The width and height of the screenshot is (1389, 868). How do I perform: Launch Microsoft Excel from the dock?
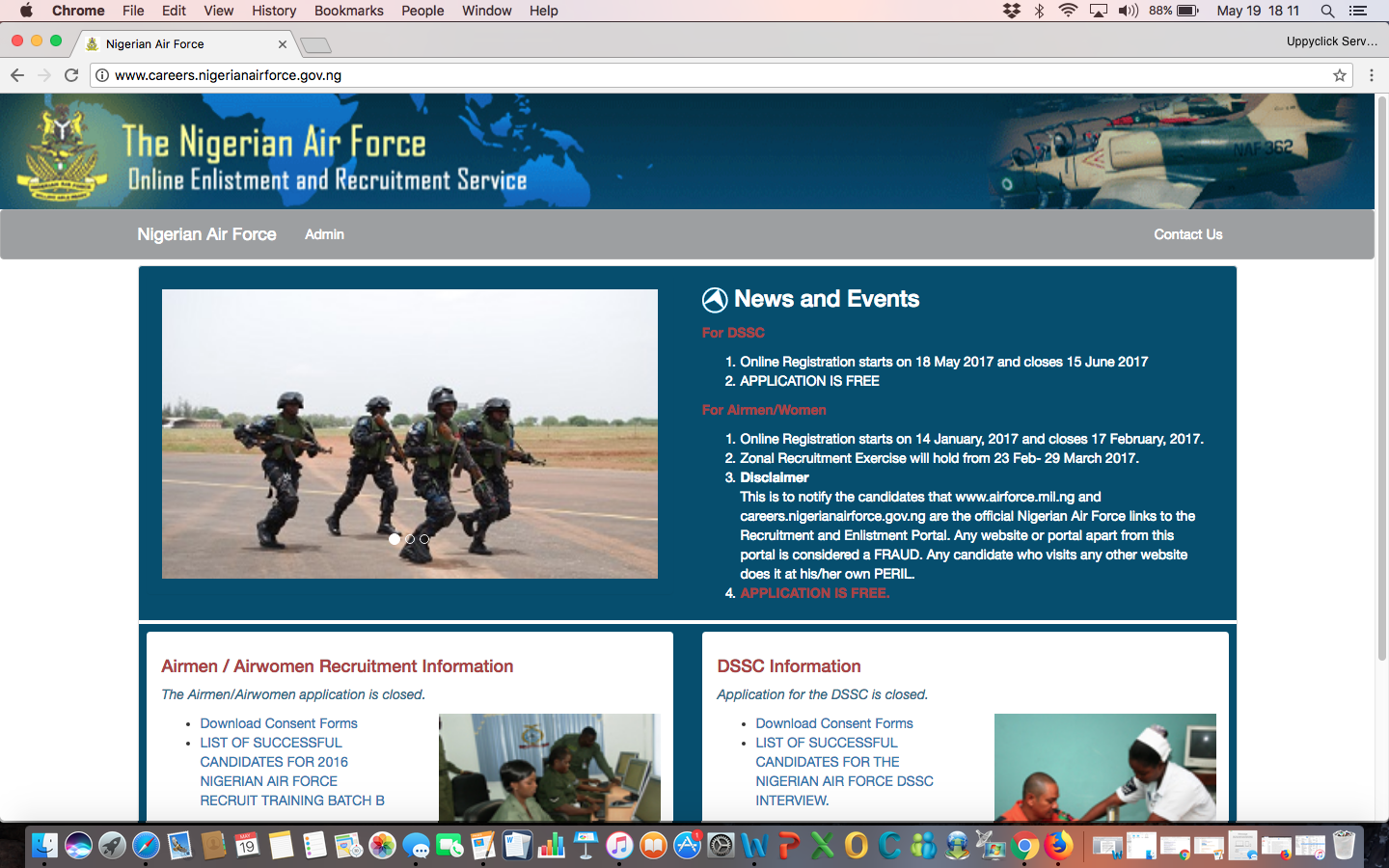[x=822, y=846]
